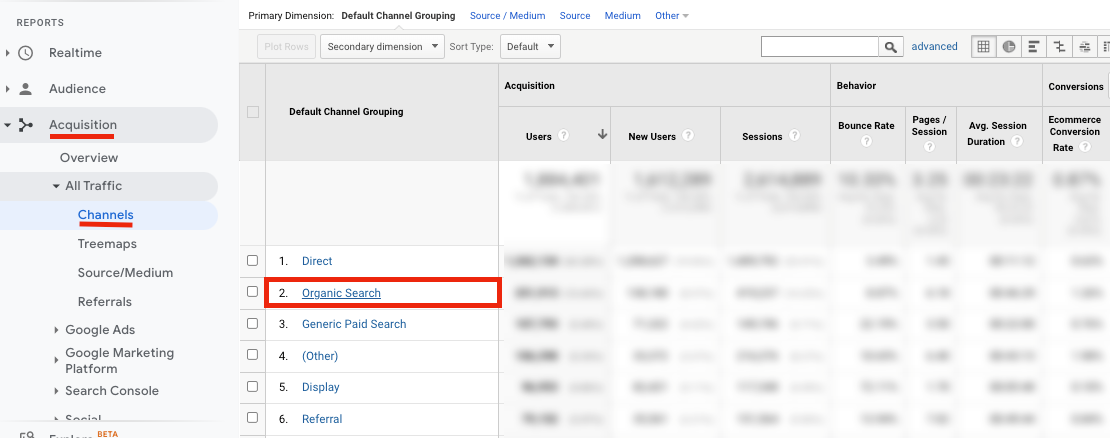Select the bar performance view icon
The height and width of the screenshot is (438, 1110).
click(1034, 47)
